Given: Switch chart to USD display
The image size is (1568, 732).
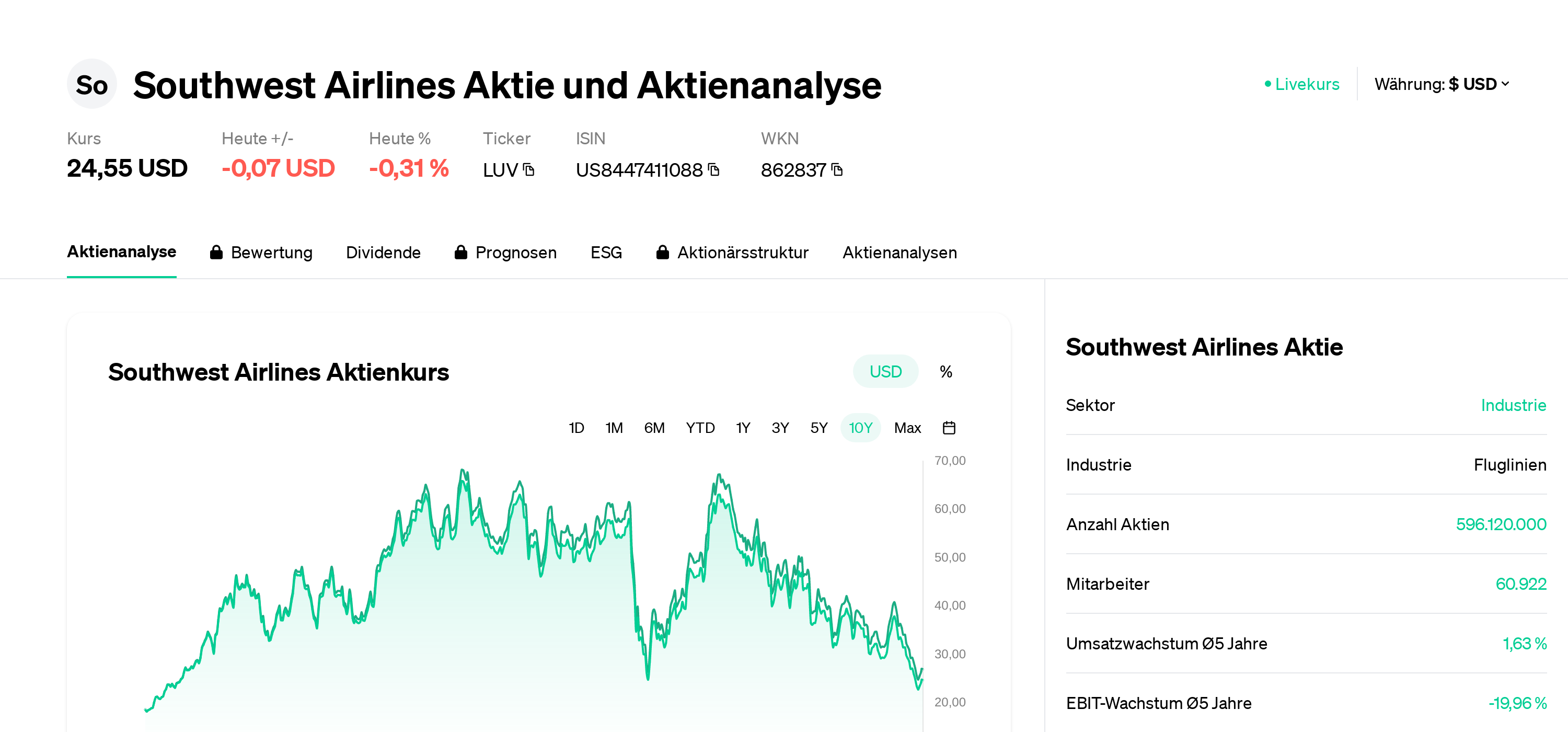Looking at the screenshot, I should [885, 371].
